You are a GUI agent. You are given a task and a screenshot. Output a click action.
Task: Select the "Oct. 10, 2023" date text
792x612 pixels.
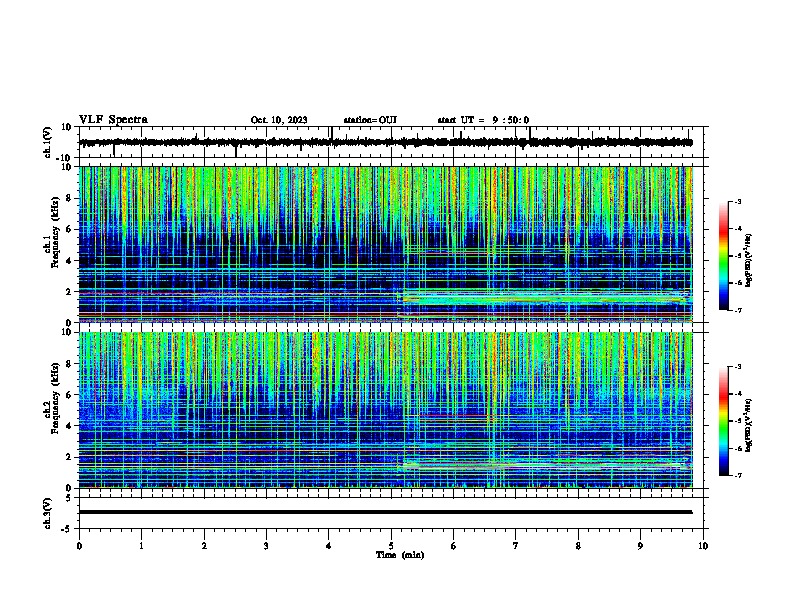pos(279,120)
